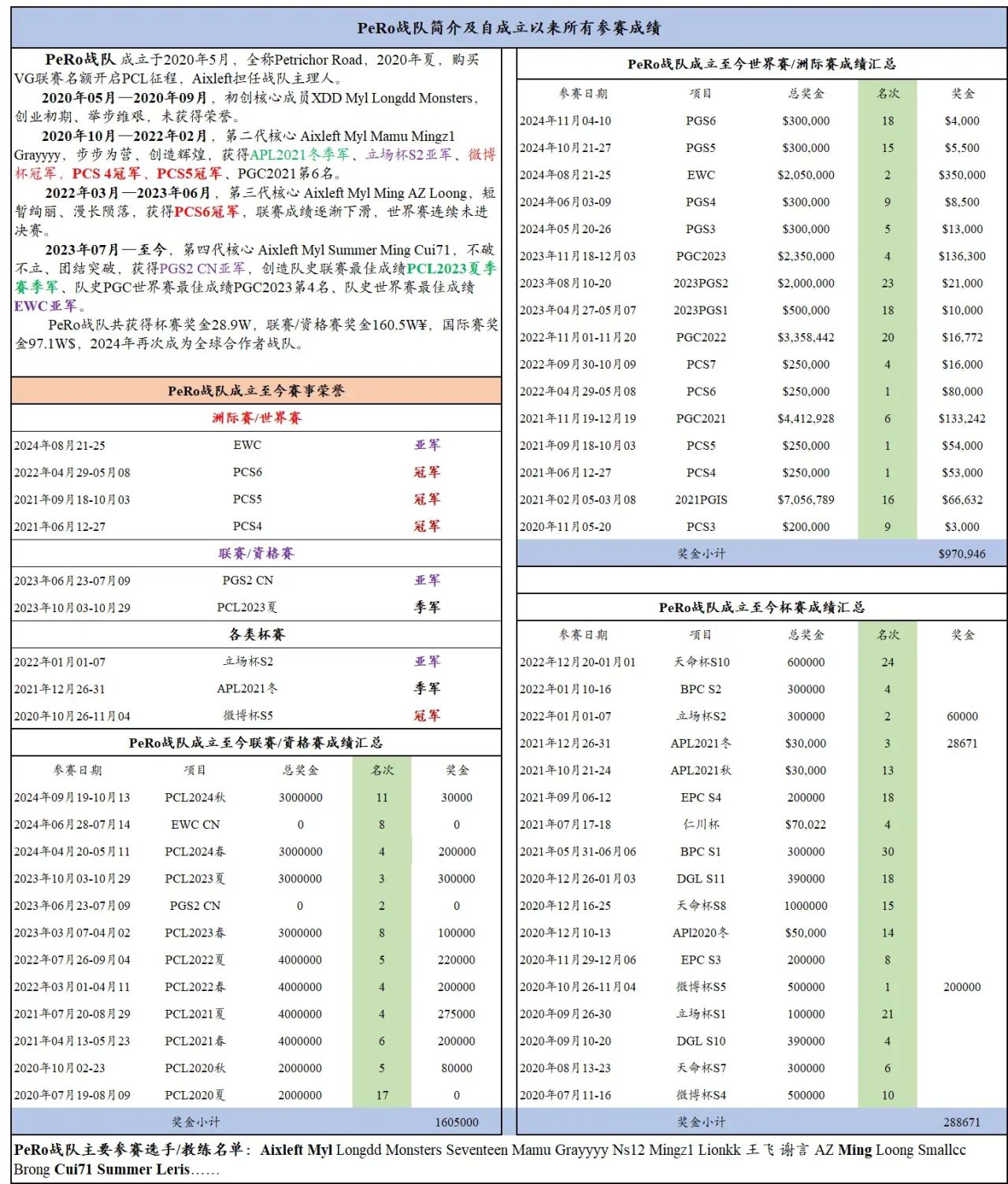
Task: Click '天命杯S7' cup entry
Action: (x=701, y=1068)
